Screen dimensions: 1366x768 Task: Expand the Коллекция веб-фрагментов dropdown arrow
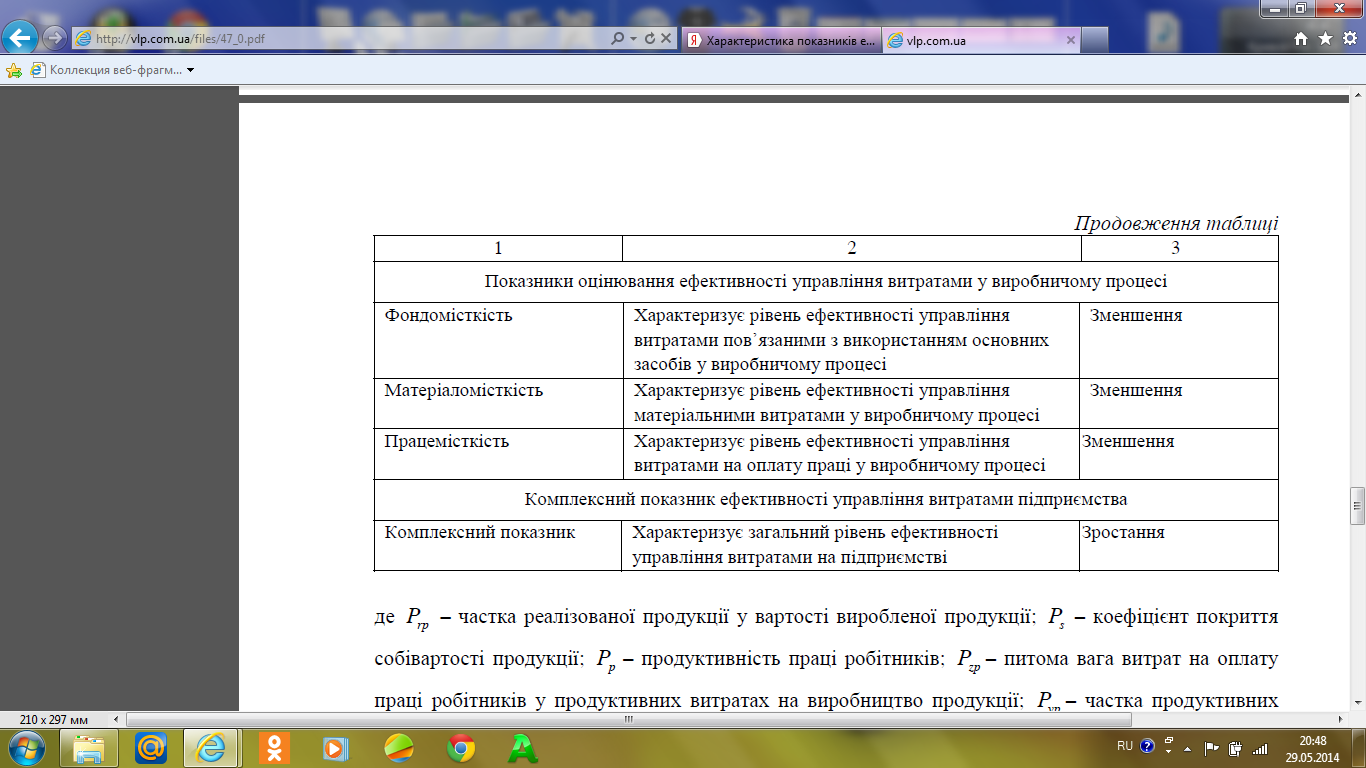190,70
